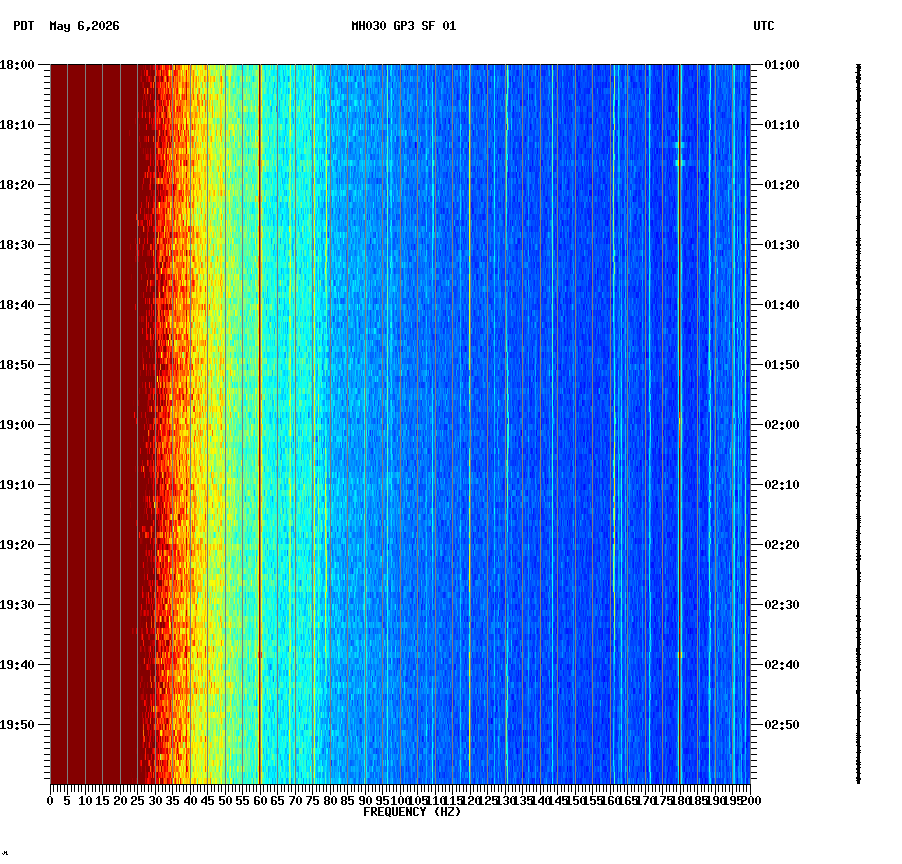Click the 55 Hz axis label
Screen dimensions: 902x864
pyautogui.click(x=243, y=801)
